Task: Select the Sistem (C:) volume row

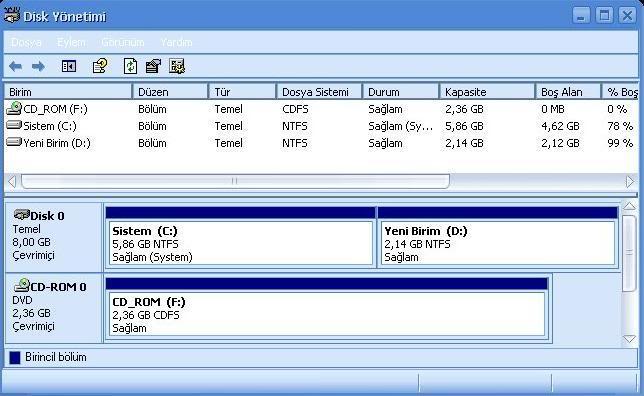Action: 321,126
